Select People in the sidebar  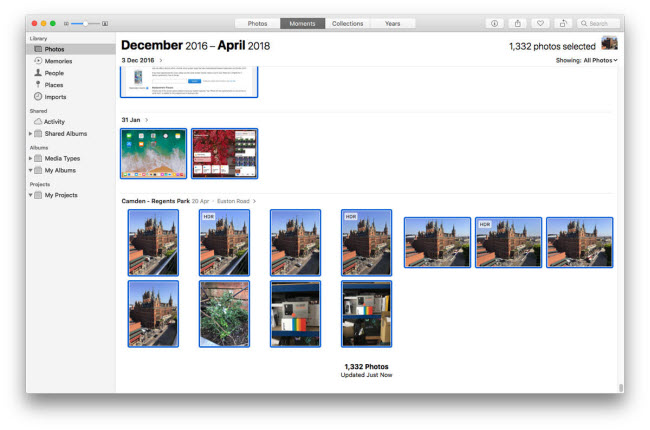(x=54, y=73)
